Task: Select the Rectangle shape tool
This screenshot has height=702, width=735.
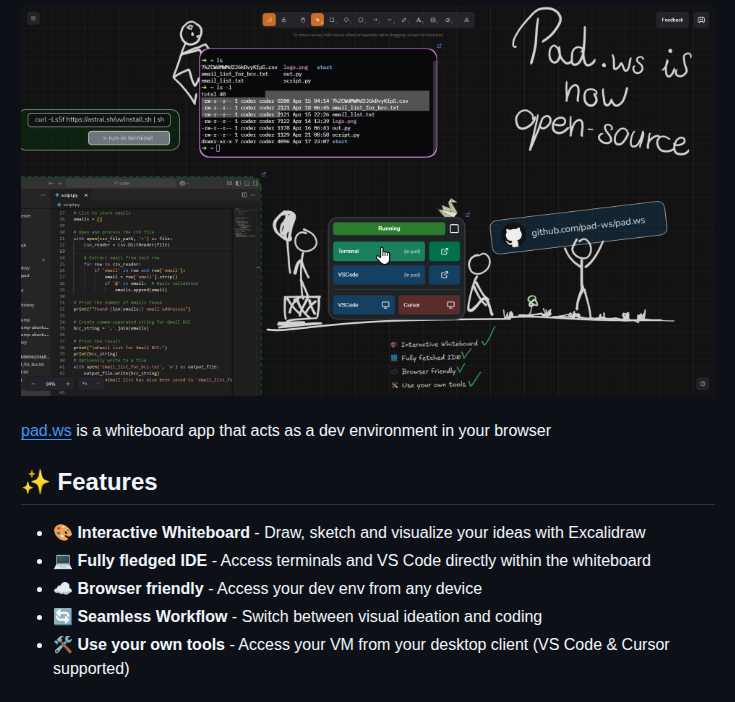Action: (x=332, y=20)
